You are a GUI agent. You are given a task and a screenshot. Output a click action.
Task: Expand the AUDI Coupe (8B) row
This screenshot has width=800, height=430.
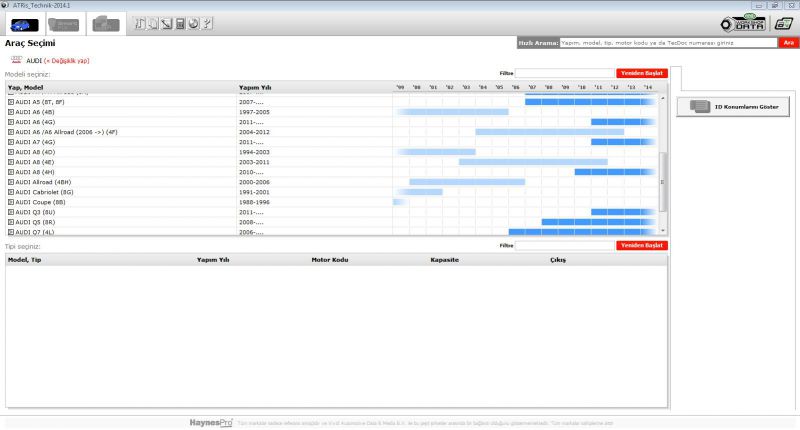(x=11, y=202)
